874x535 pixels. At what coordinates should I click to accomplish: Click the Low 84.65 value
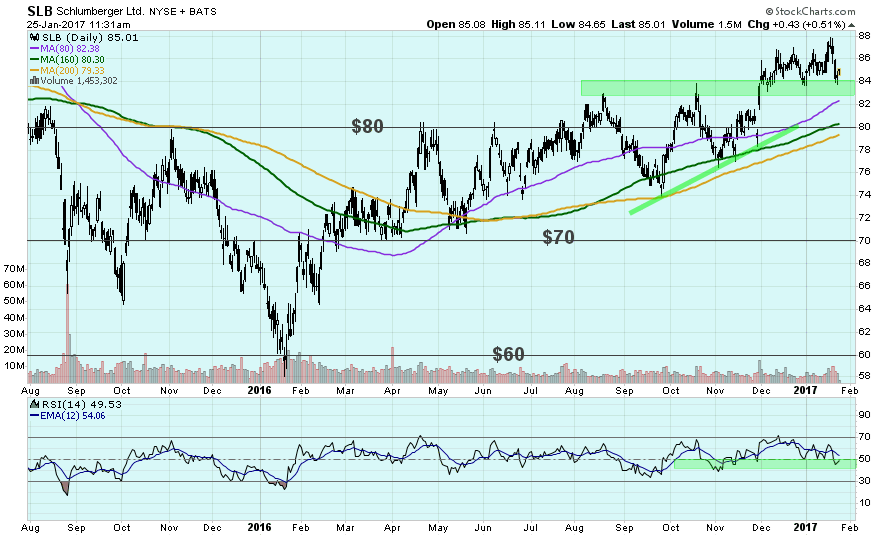578,25
